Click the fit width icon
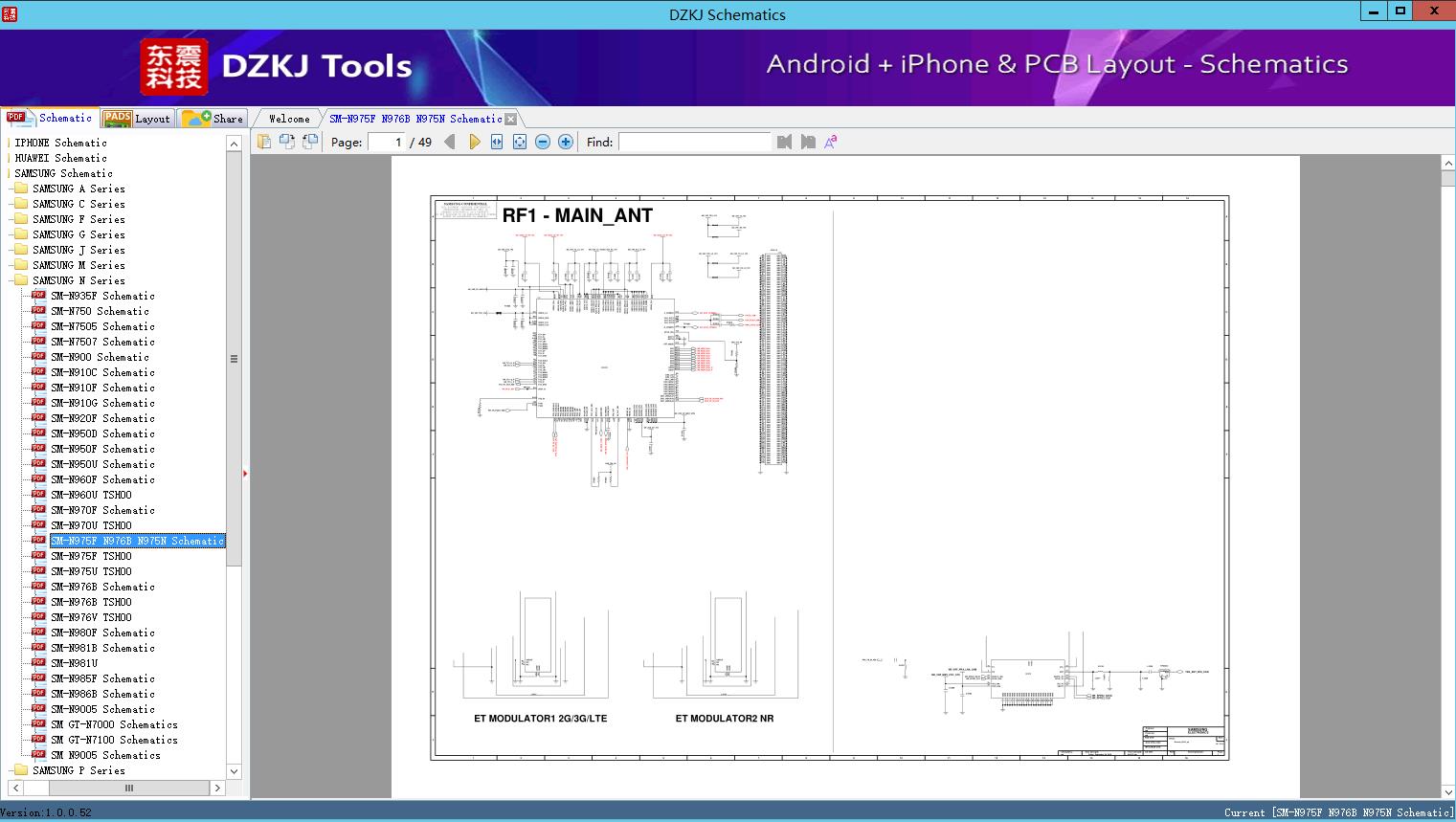Image resolution: width=1456 pixels, height=822 pixels. click(497, 142)
